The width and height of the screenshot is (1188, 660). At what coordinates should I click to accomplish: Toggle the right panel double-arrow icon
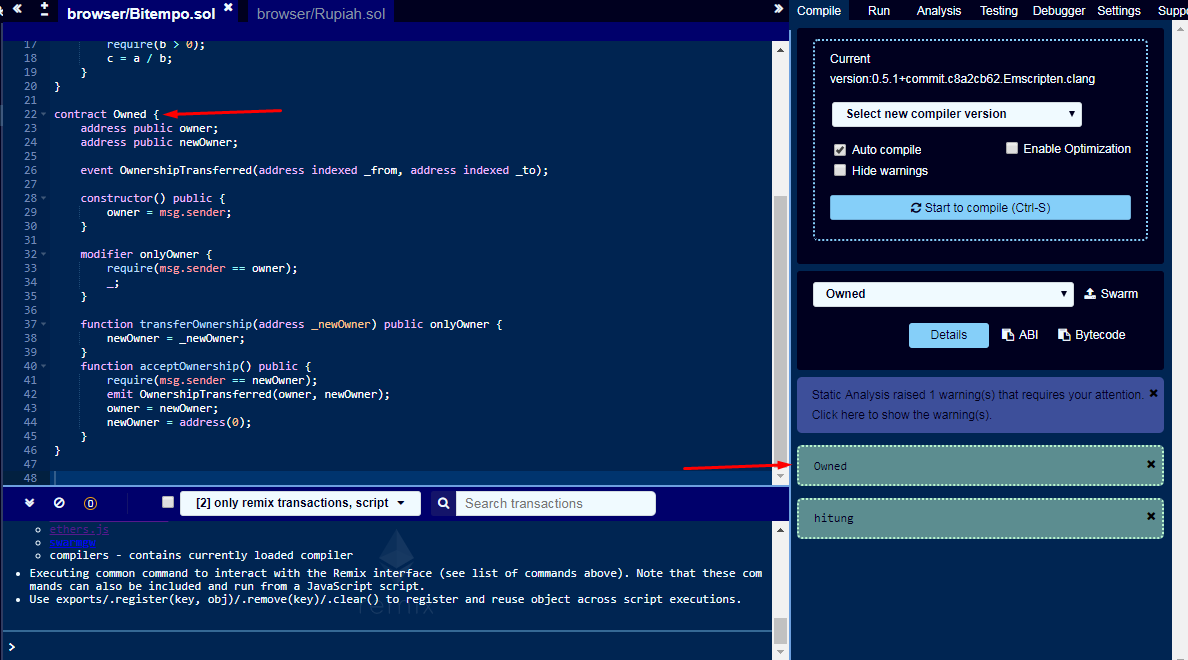click(x=778, y=8)
